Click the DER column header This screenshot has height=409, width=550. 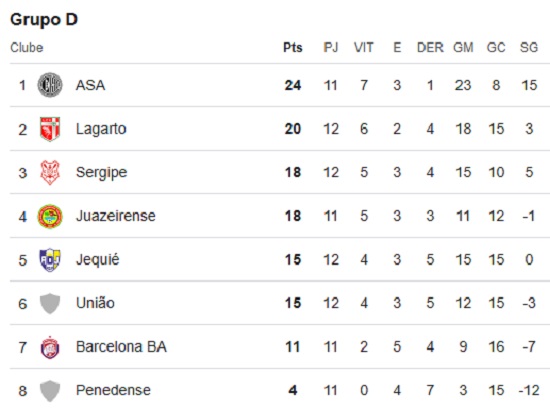[x=430, y=47]
